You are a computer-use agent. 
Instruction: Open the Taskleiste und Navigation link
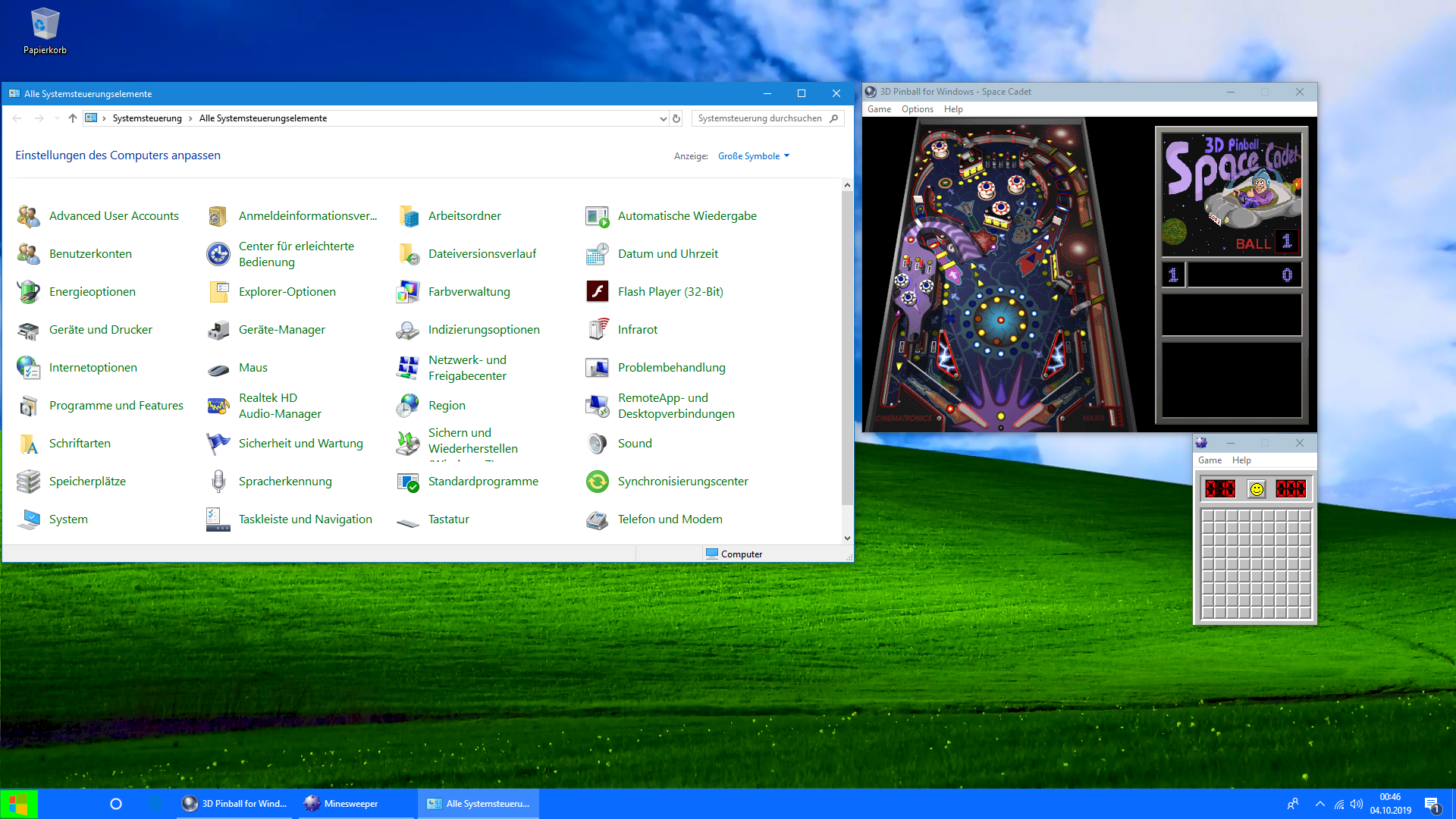306,519
